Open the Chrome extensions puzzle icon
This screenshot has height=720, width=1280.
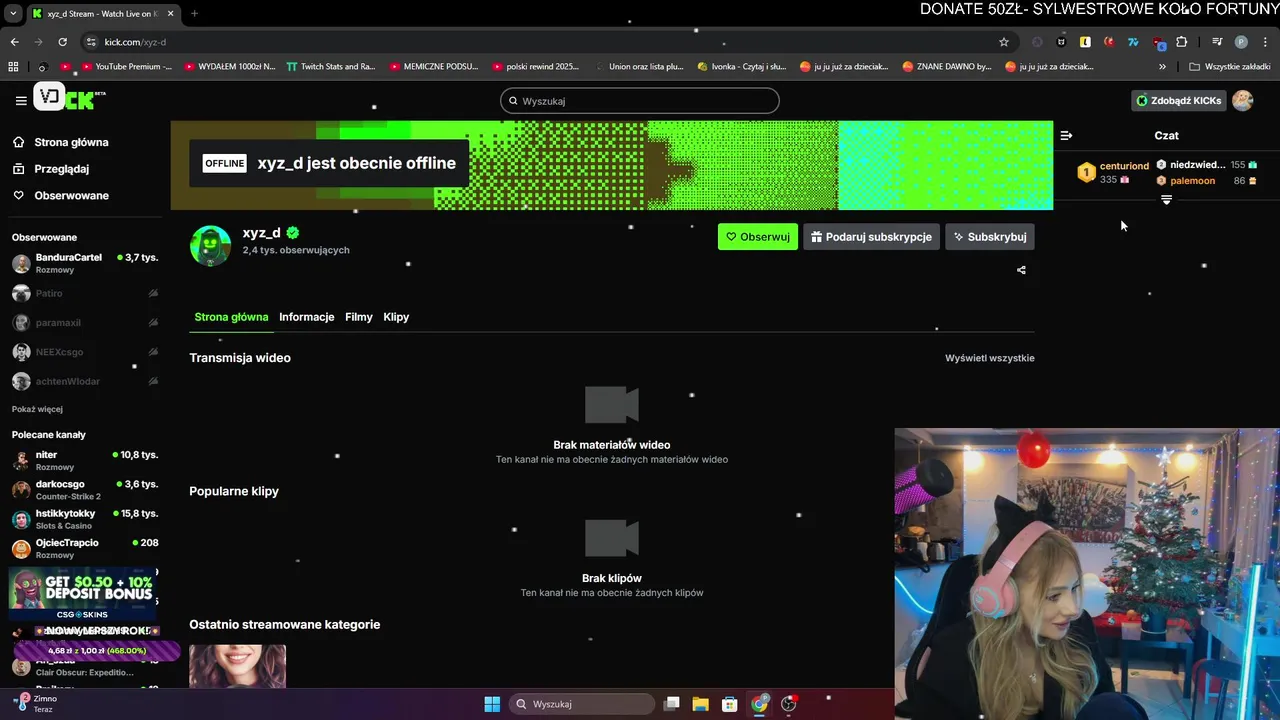click(x=1182, y=42)
